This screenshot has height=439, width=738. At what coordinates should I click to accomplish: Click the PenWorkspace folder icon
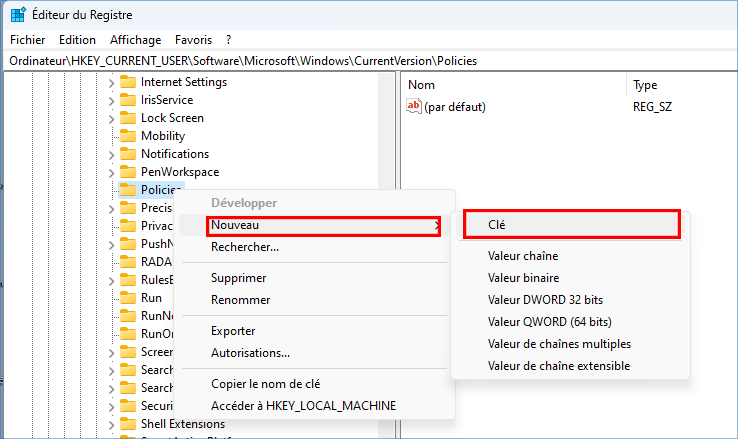pyautogui.click(x=127, y=172)
